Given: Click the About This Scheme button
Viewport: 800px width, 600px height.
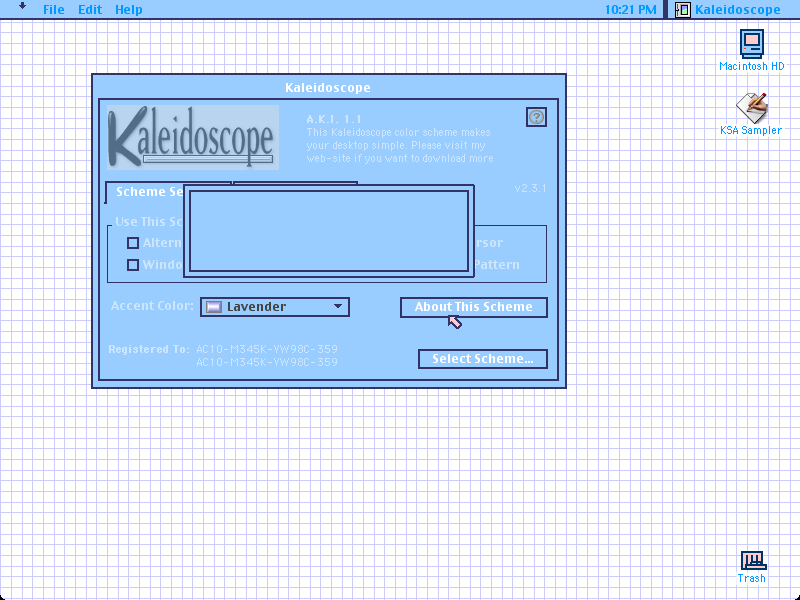Looking at the screenshot, I should tap(473, 307).
